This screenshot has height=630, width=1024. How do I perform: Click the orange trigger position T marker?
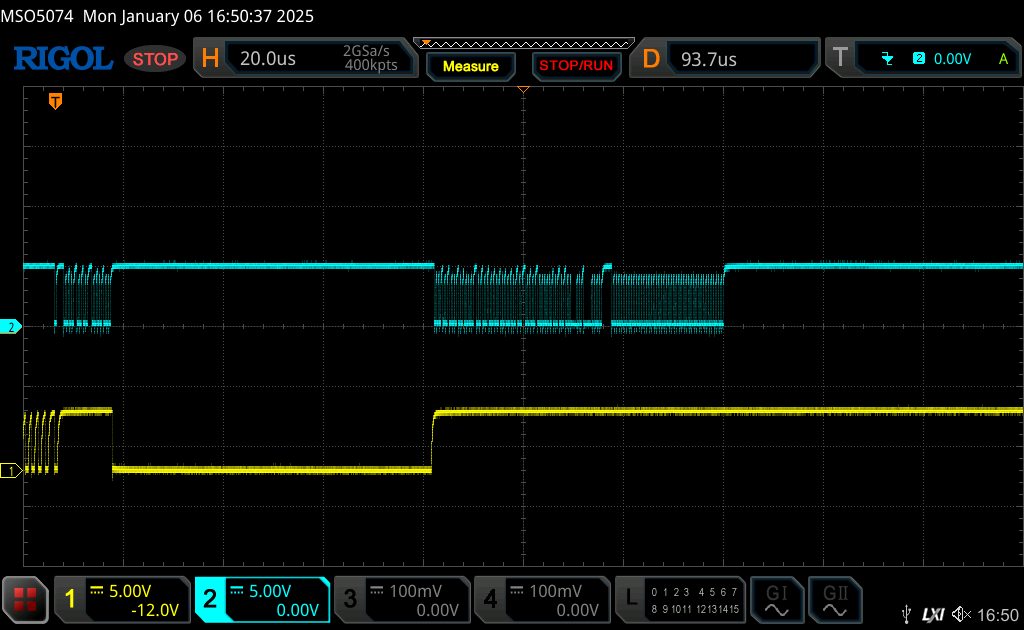pyautogui.click(x=56, y=101)
